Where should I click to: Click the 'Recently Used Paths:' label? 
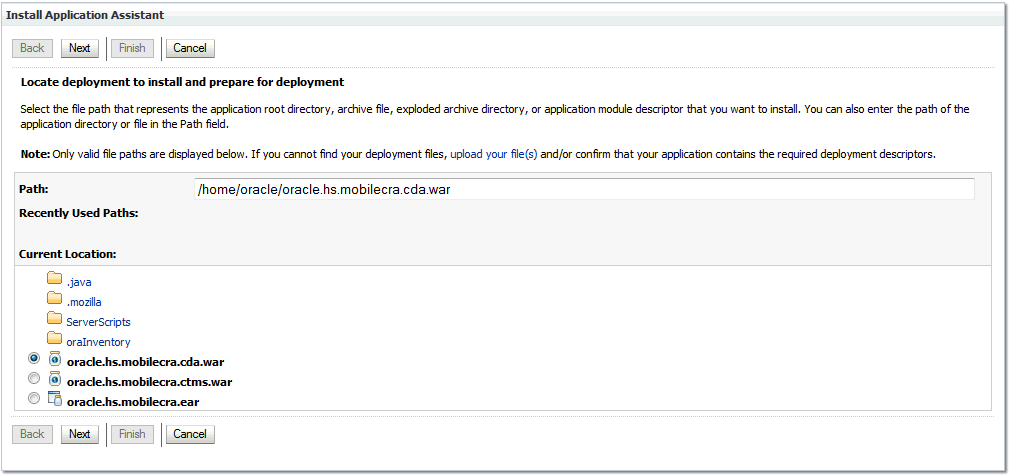click(79, 213)
